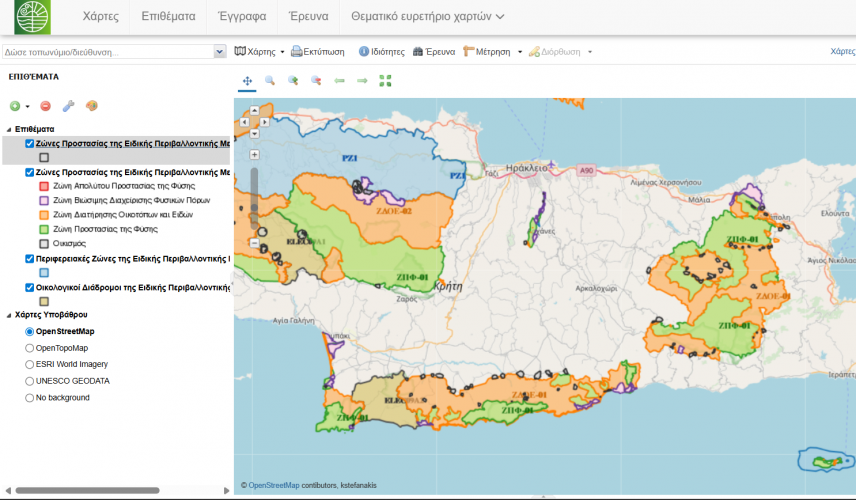Viewport: 856px width, 500px height.
Task: Go to the Έγγραφα menu
Action: pos(242,17)
